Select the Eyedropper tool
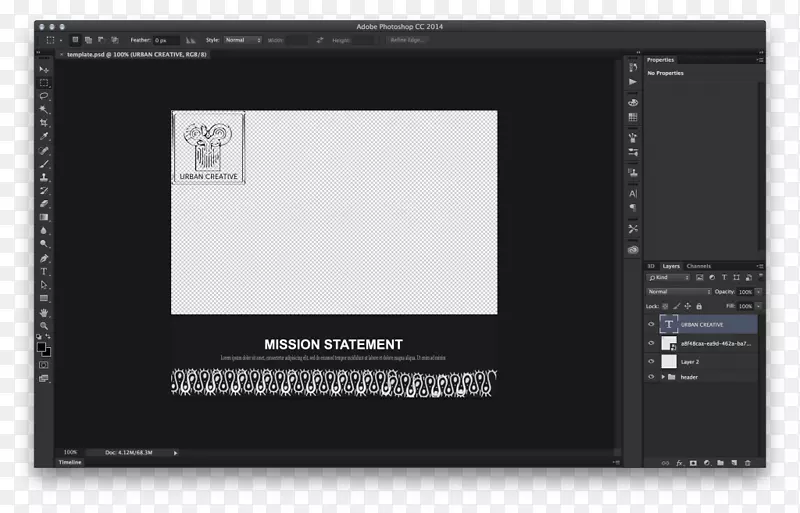The width and height of the screenshot is (800, 513). [x=44, y=136]
